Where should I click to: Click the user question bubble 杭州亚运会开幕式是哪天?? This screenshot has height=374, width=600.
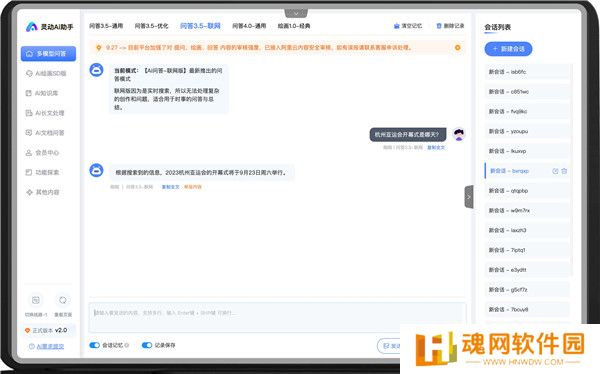point(408,135)
